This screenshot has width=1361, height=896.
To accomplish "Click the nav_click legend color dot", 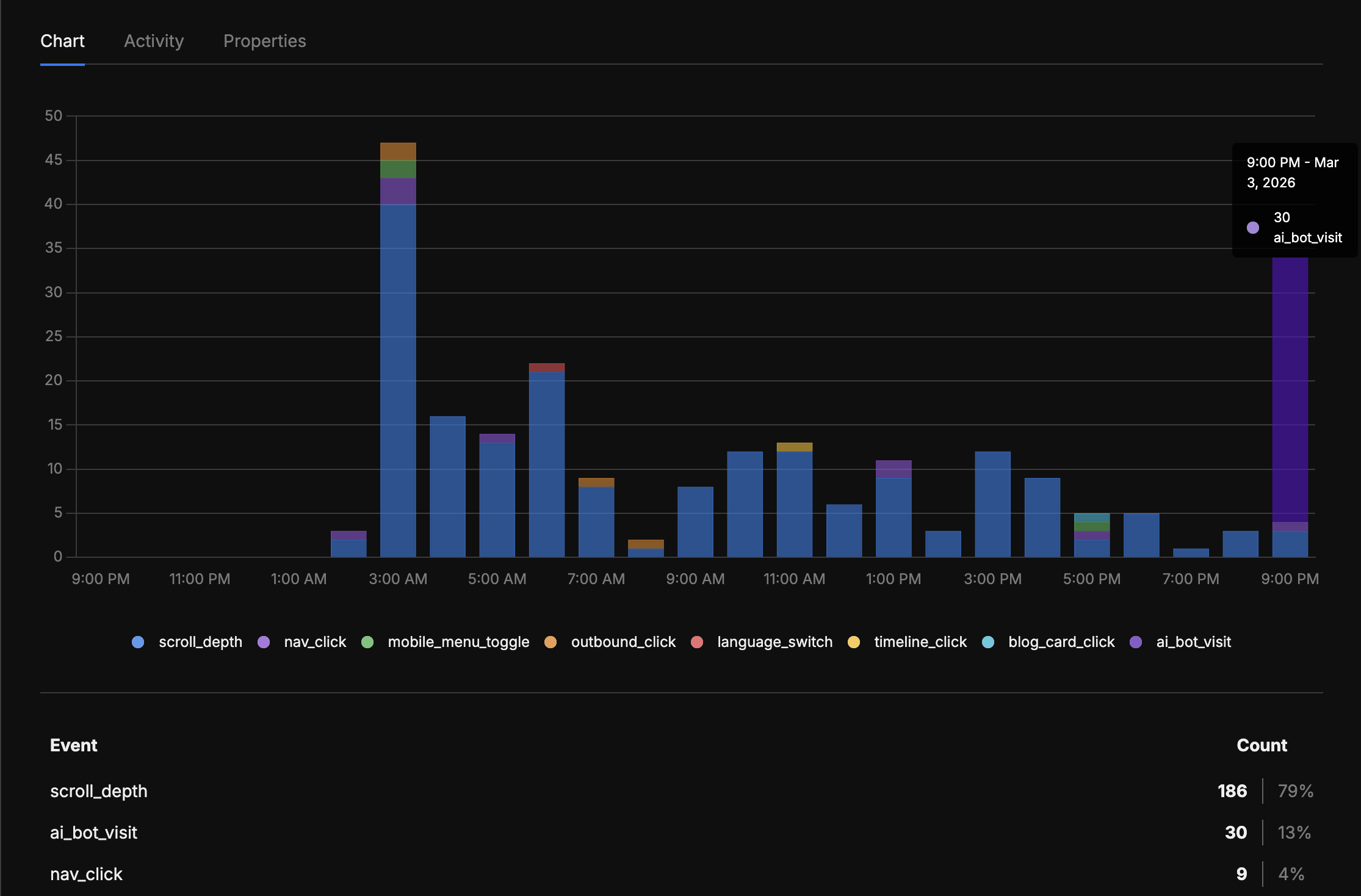I will (x=264, y=642).
